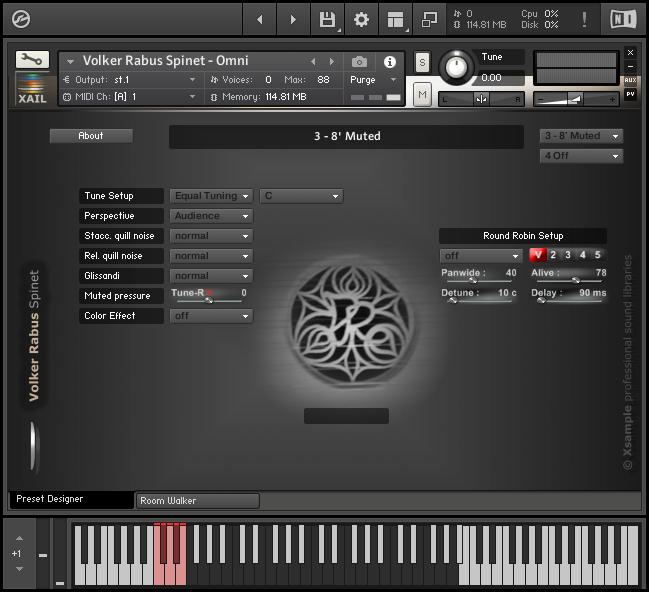This screenshot has width=649, height=592.
Task: Click the Round Robin Setup header
Action: coord(523,236)
